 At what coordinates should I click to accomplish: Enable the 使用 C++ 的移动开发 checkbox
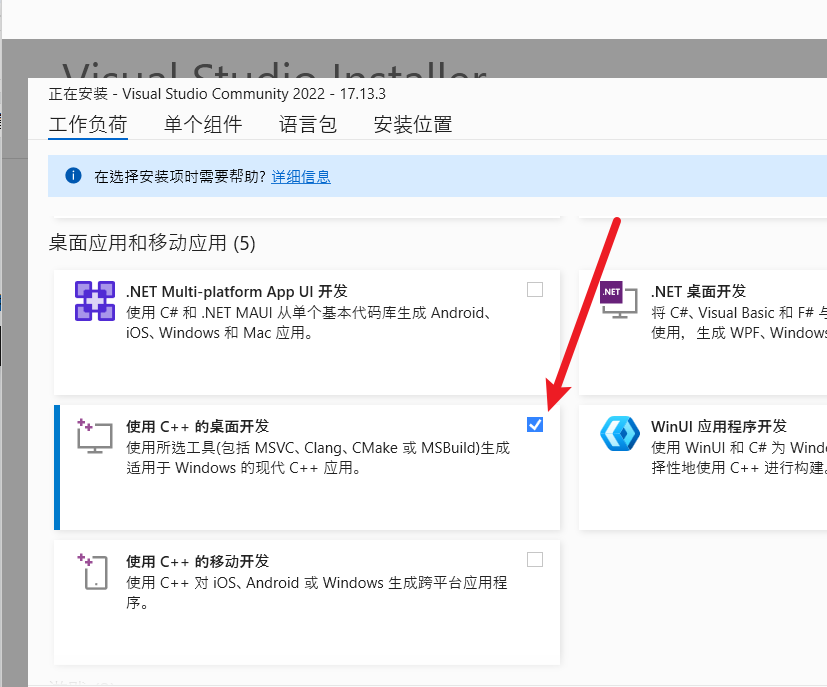coord(535,559)
